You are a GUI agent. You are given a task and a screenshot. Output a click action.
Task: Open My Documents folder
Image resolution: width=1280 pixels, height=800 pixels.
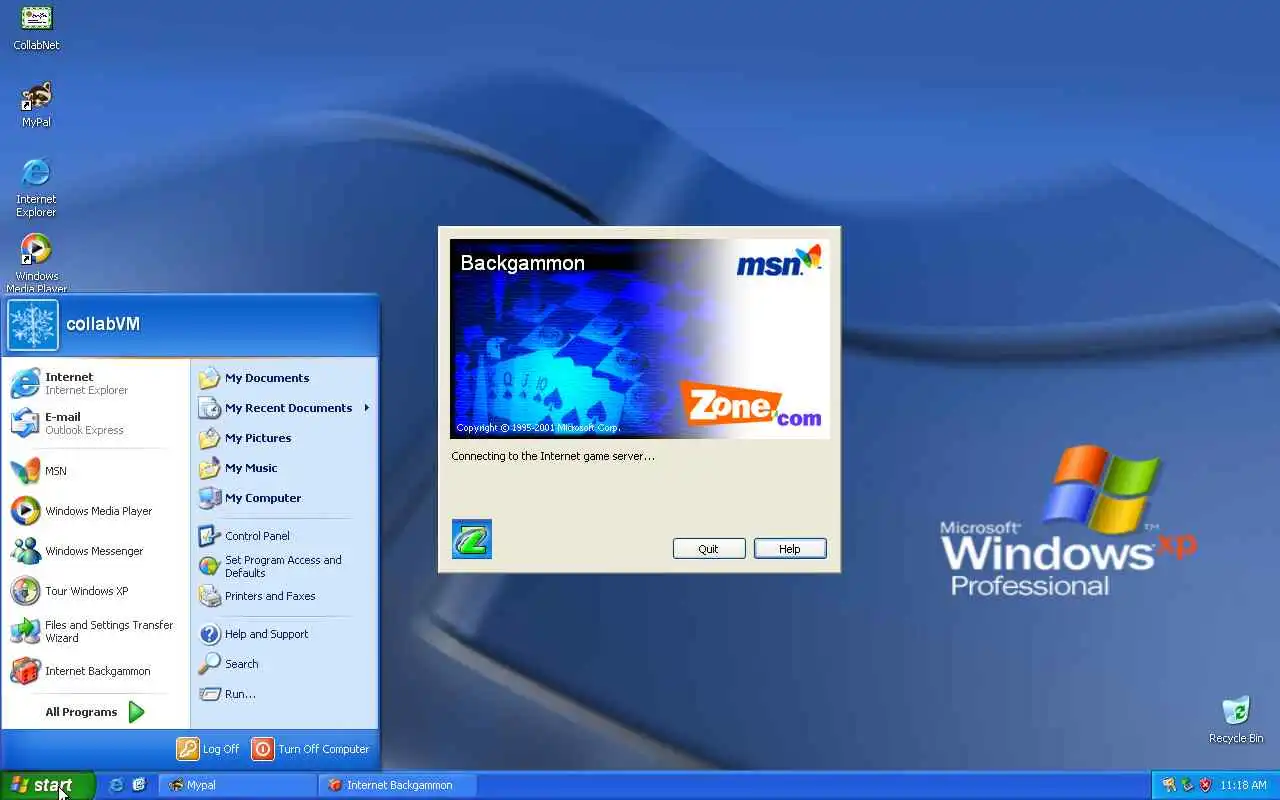coord(284,378)
